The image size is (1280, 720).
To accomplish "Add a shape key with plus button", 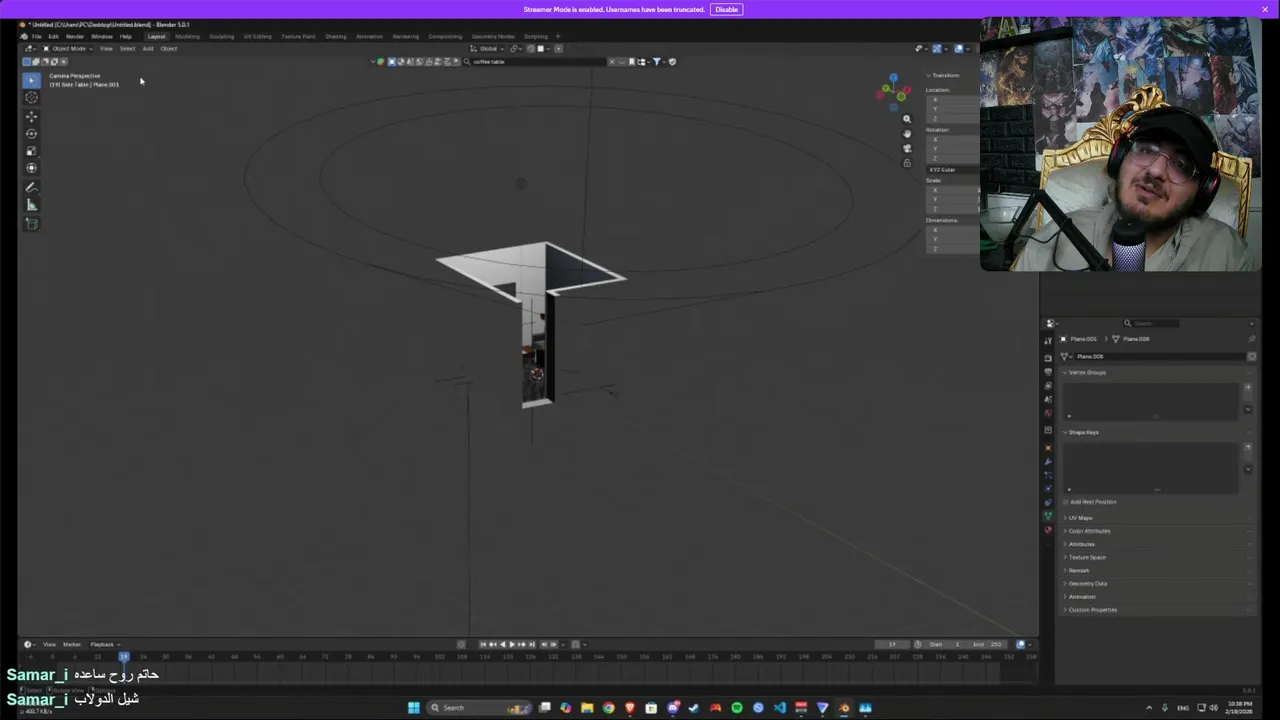I will (1247, 447).
